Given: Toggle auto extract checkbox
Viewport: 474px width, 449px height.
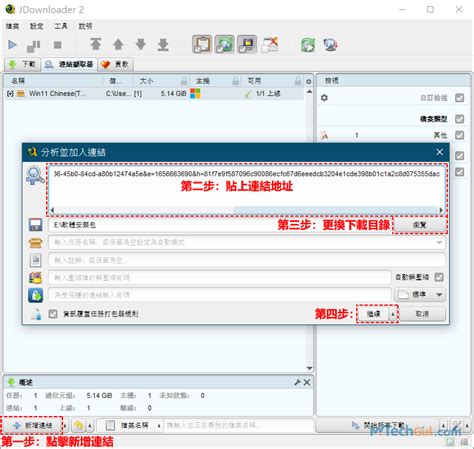Looking at the screenshot, I should click(x=439, y=277).
